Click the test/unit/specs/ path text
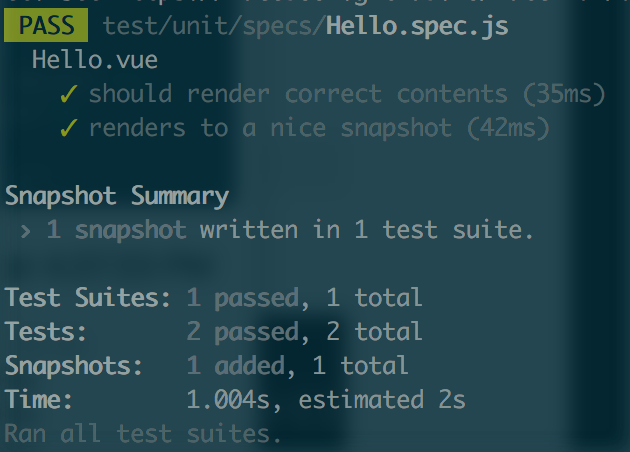The width and height of the screenshot is (630, 452). pyautogui.click(x=213, y=26)
